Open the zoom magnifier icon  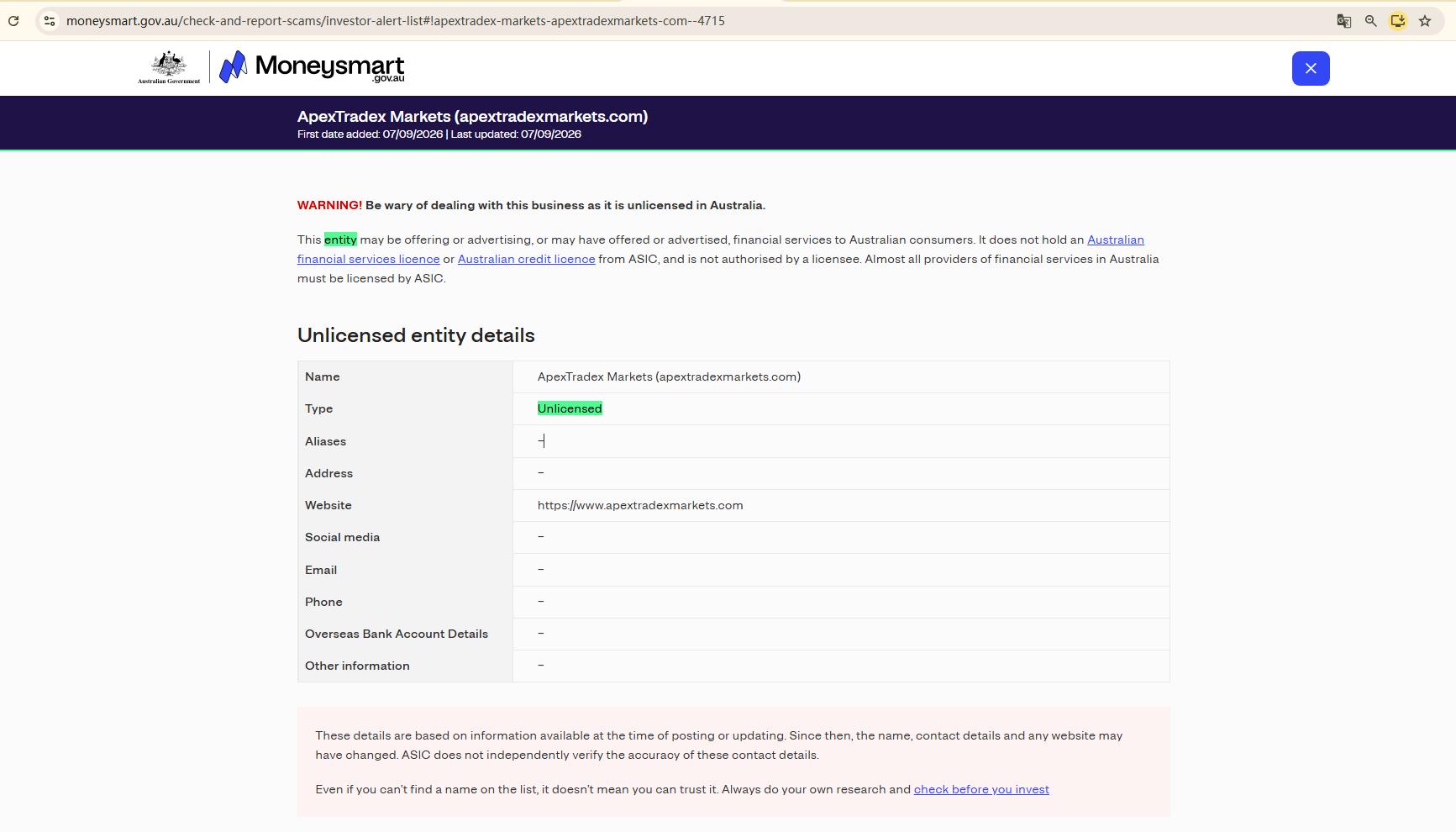click(x=1370, y=21)
